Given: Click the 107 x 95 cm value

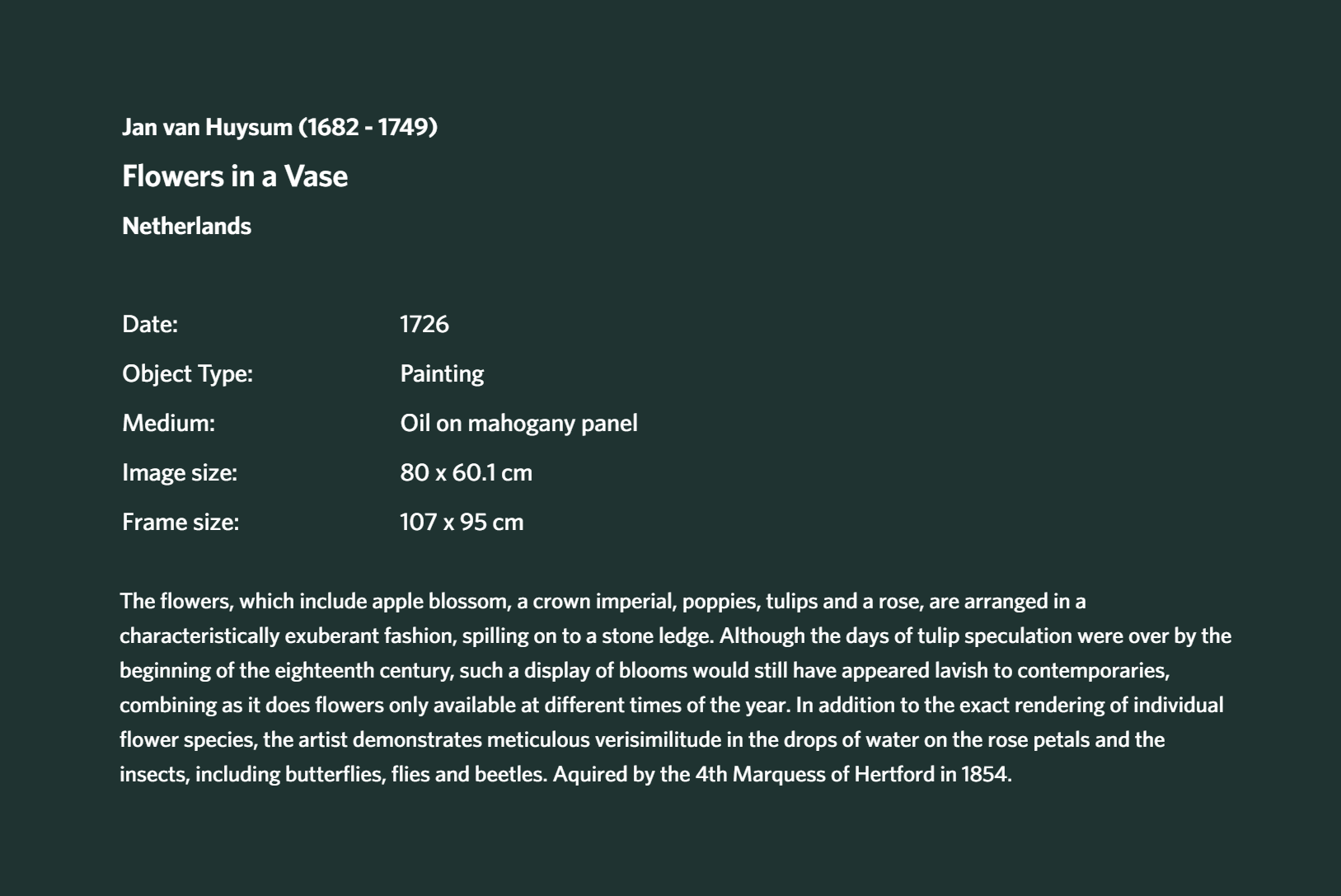Looking at the screenshot, I should 462,522.
